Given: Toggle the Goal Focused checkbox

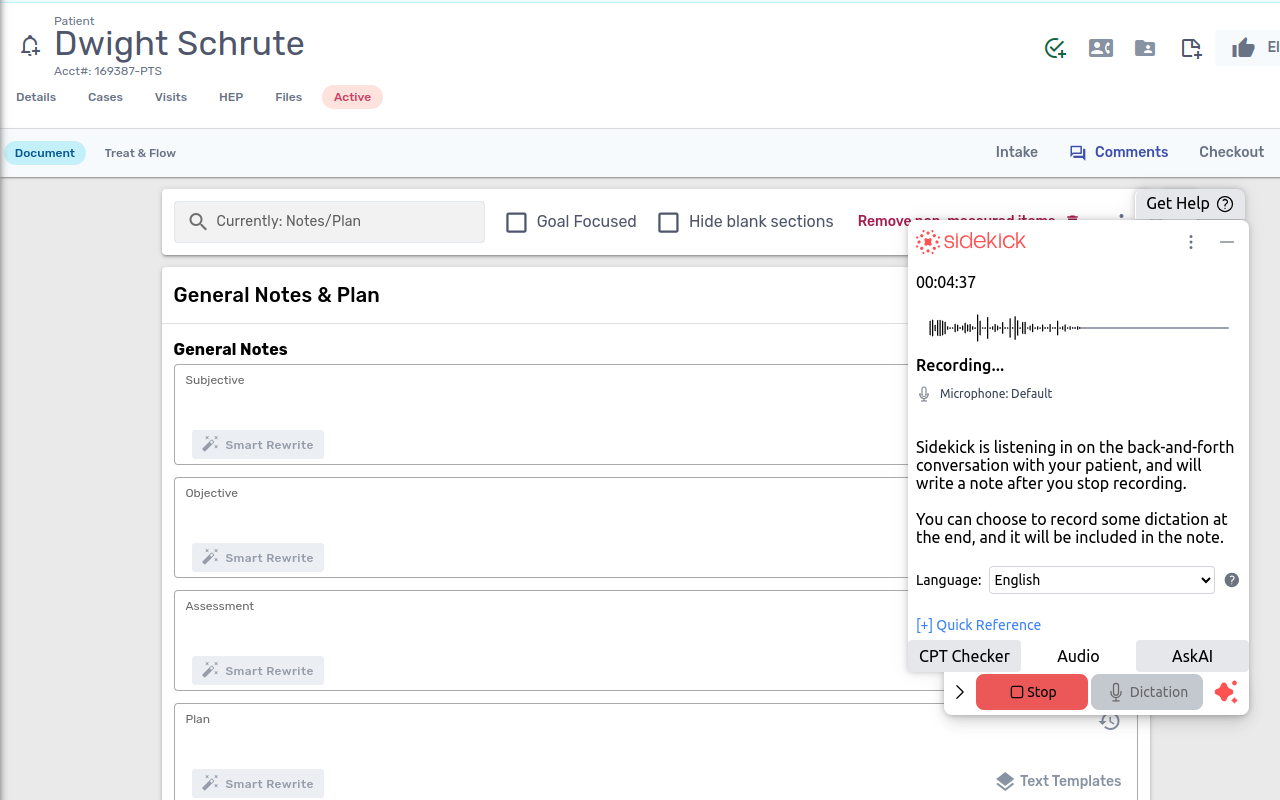Looking at the screenshot, I should coord(516,222).
